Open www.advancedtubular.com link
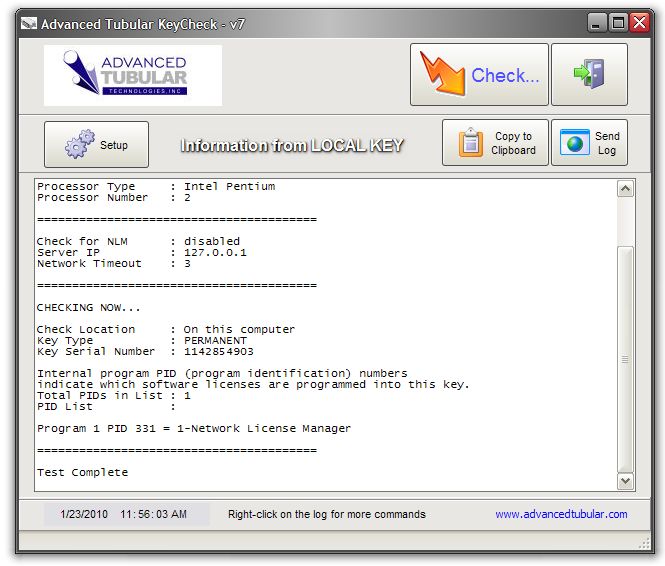This screenshot has width=665, height=566. (561, 514)
